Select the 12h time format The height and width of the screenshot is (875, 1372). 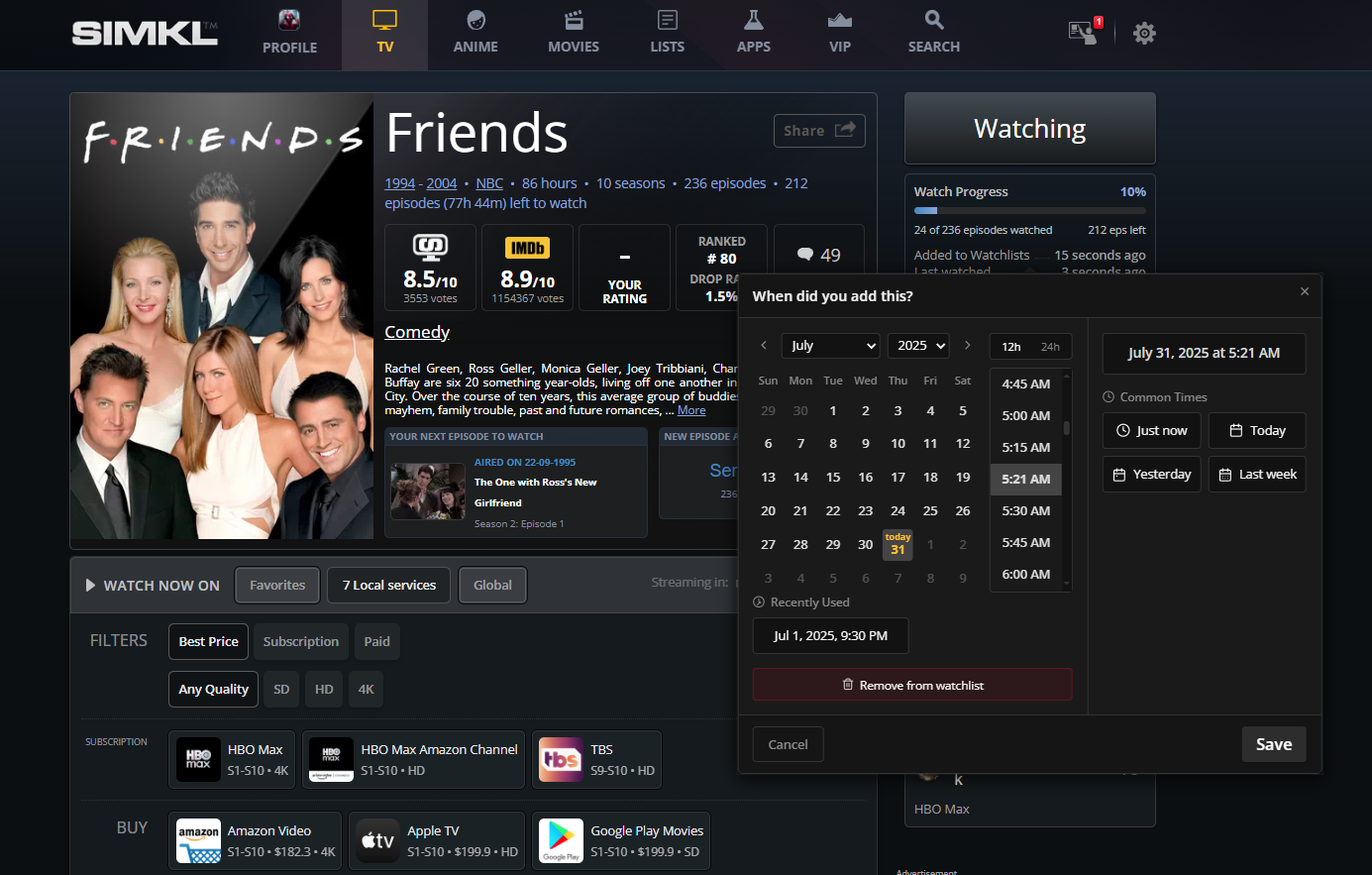click(x=1010, y=347)
